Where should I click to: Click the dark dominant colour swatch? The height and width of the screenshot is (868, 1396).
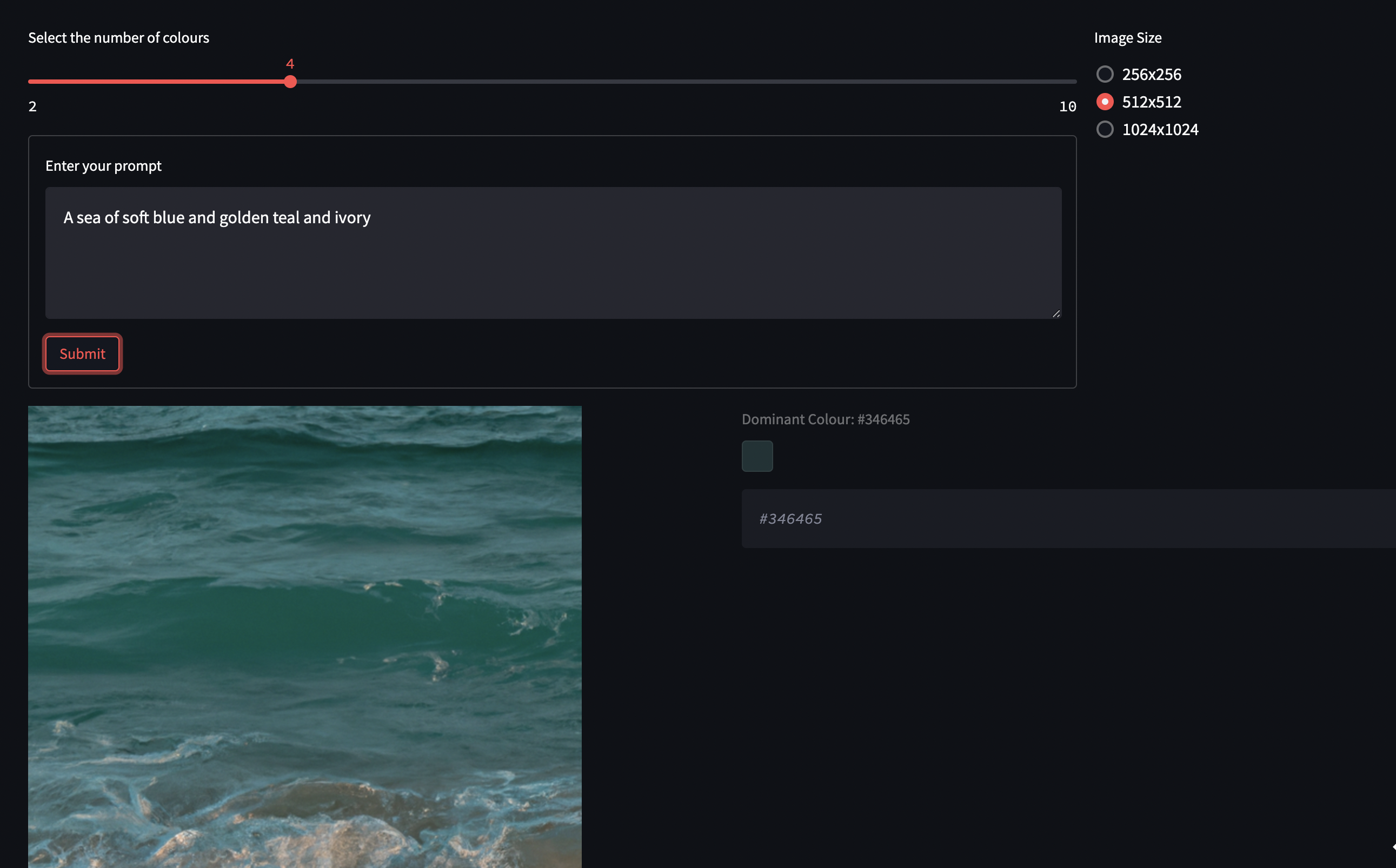[757, 456]
